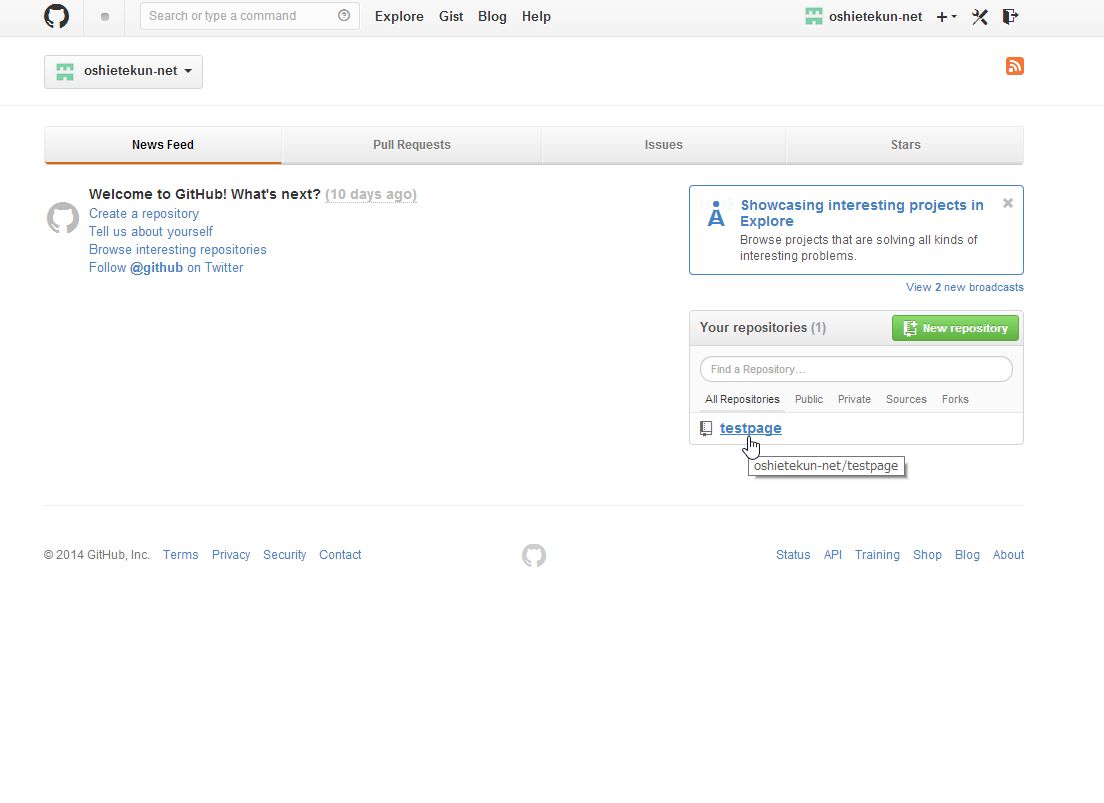Open the About footer link
This screenshot has width=1104, height=803.
click(1008, 555)
